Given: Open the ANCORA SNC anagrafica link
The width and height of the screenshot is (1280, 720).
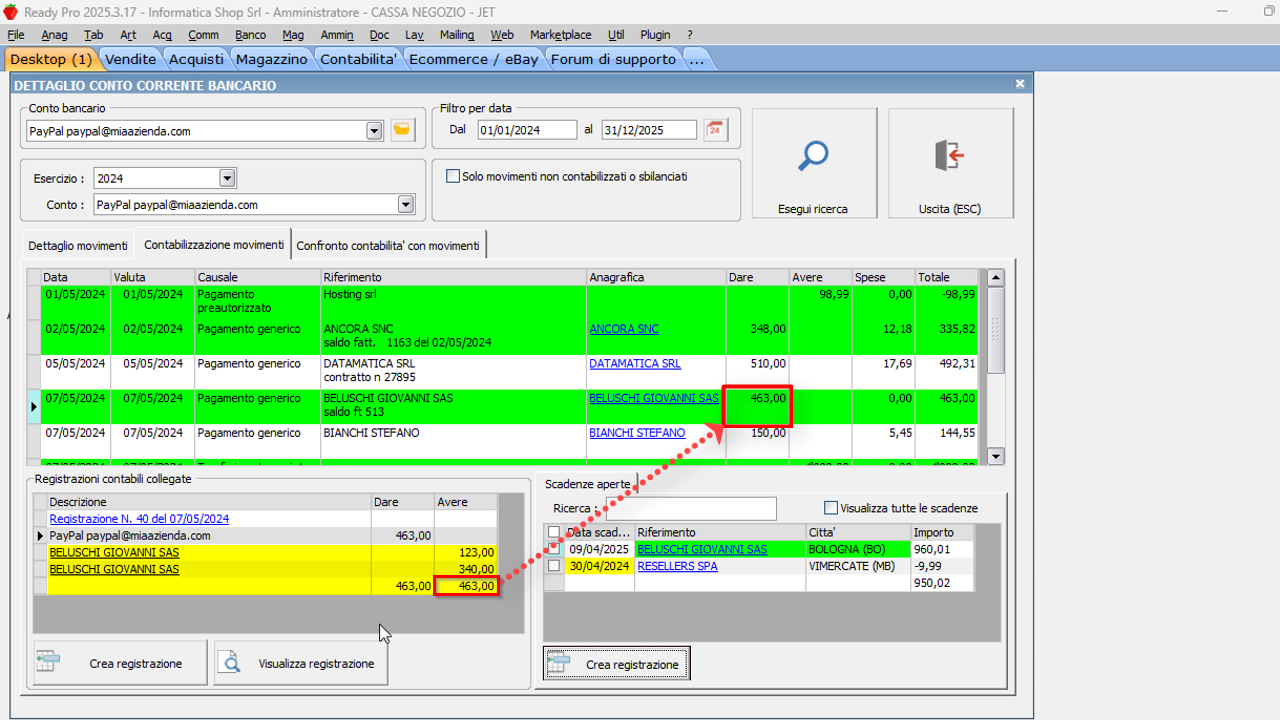Looking at the screenshot, I should [x=624, y=329].
